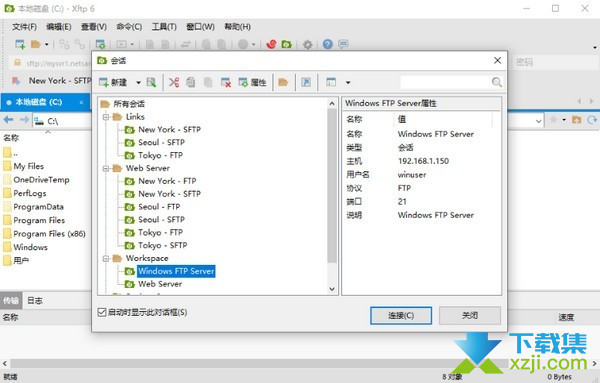
Task: Click the 关闭 button
Action: (470, 316)
